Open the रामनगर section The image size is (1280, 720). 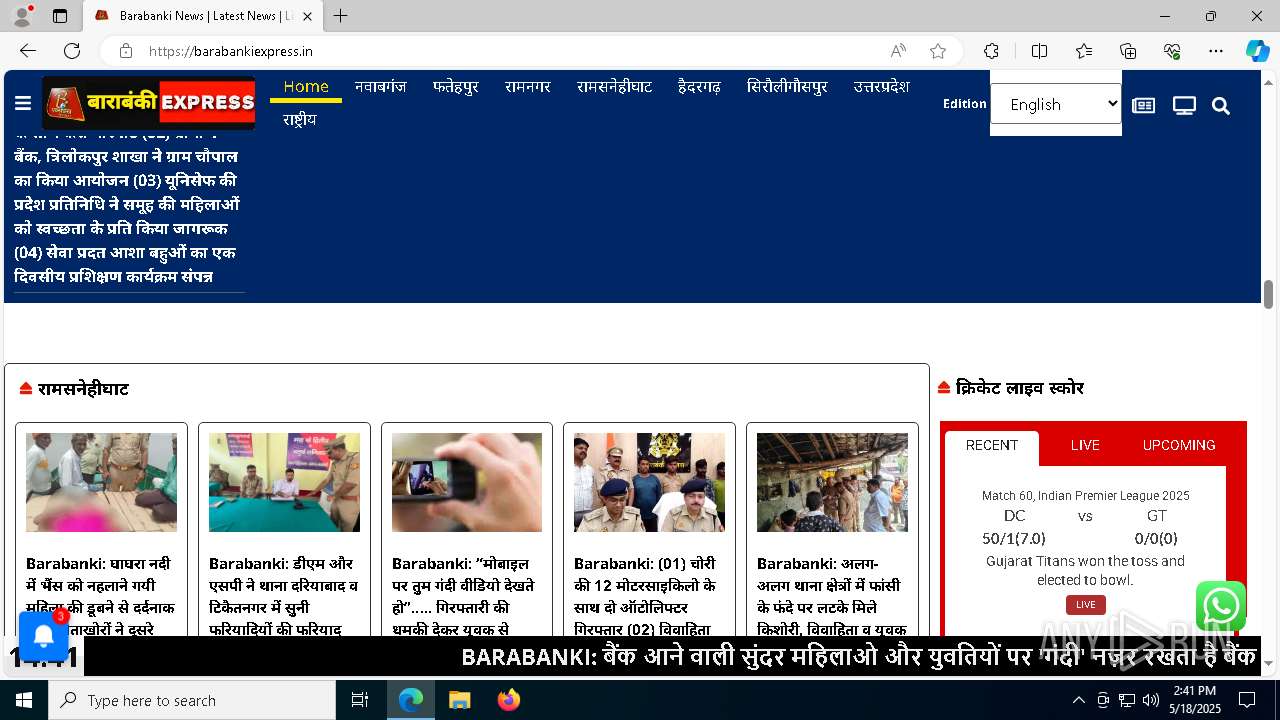point(528,87)
